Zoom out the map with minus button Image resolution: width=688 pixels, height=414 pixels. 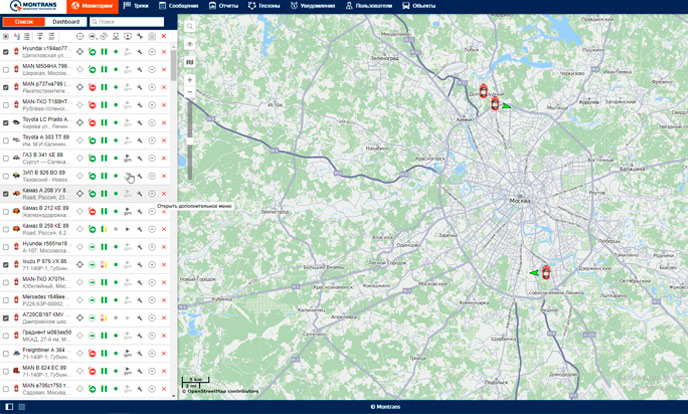pyautogui.click(x=190, y=92)
